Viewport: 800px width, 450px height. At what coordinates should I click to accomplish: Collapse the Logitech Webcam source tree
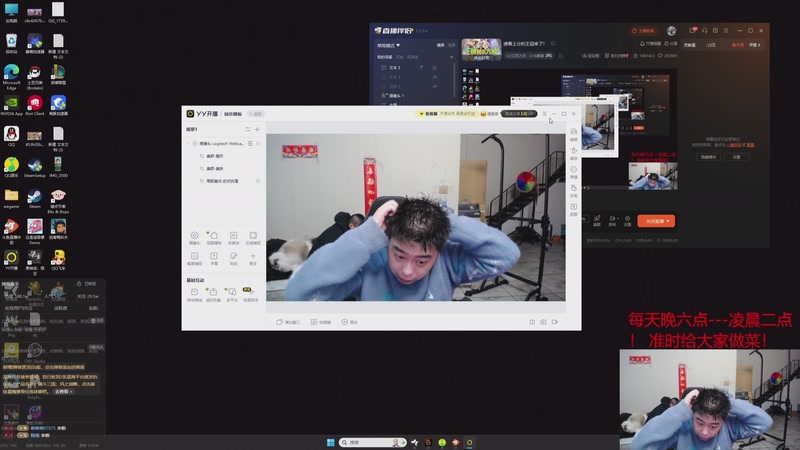click(189, 144)
